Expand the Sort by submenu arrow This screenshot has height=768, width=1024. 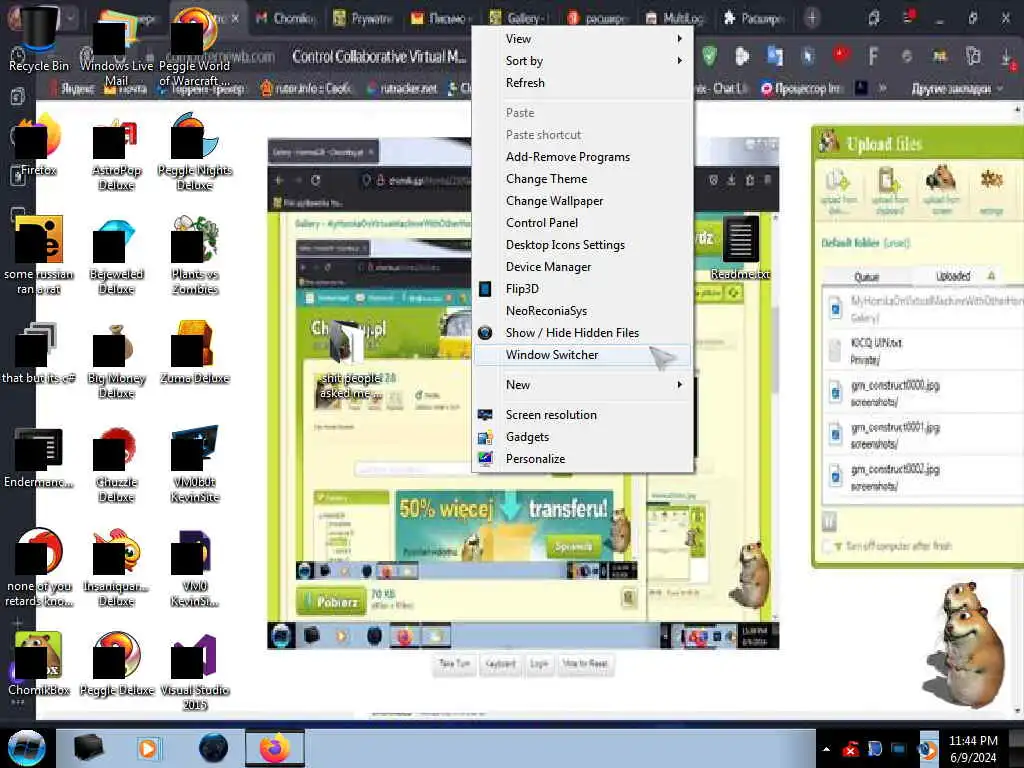[x=680, y=61]
